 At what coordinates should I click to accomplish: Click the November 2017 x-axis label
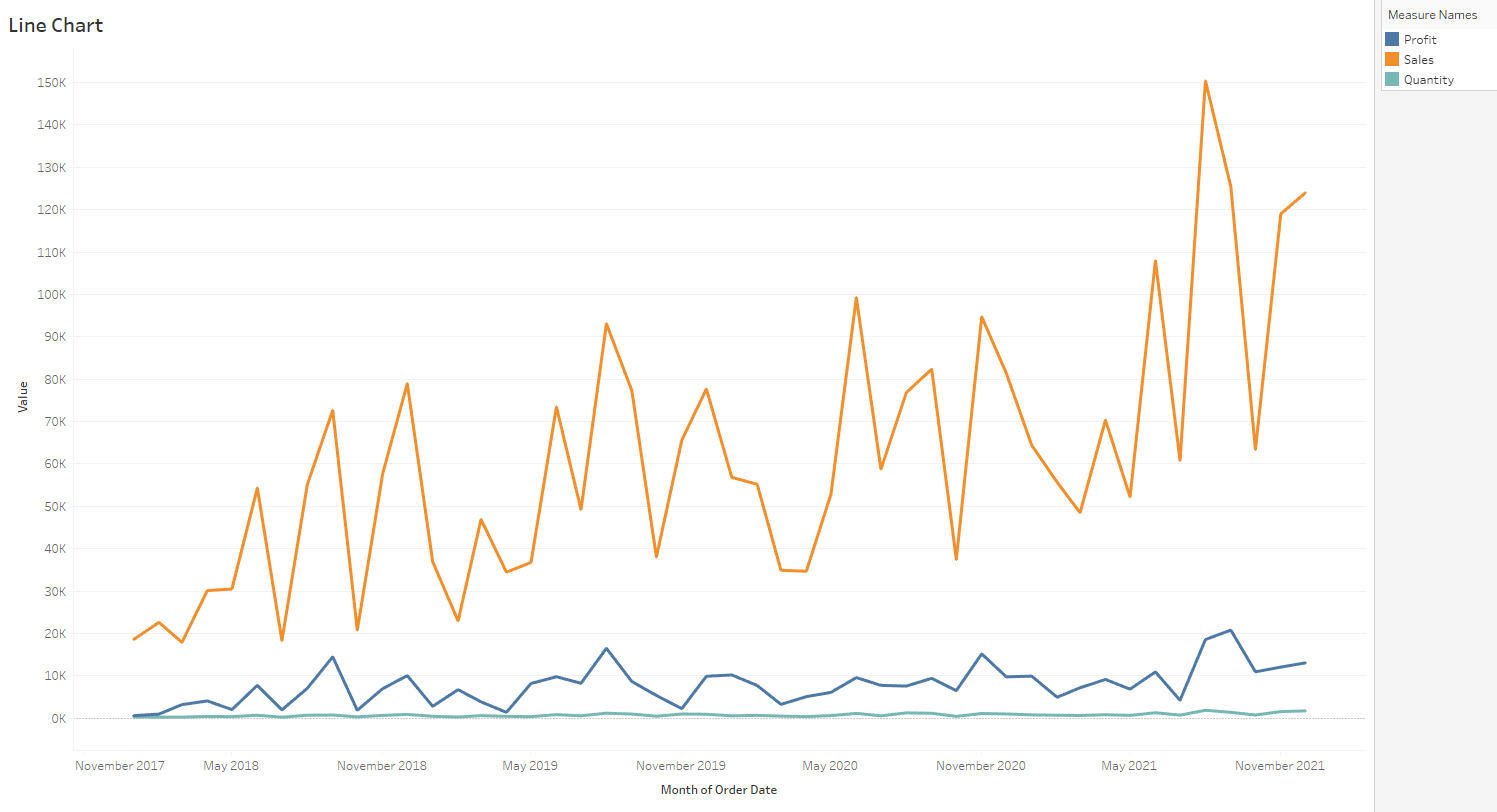click(x=120, y=766)
